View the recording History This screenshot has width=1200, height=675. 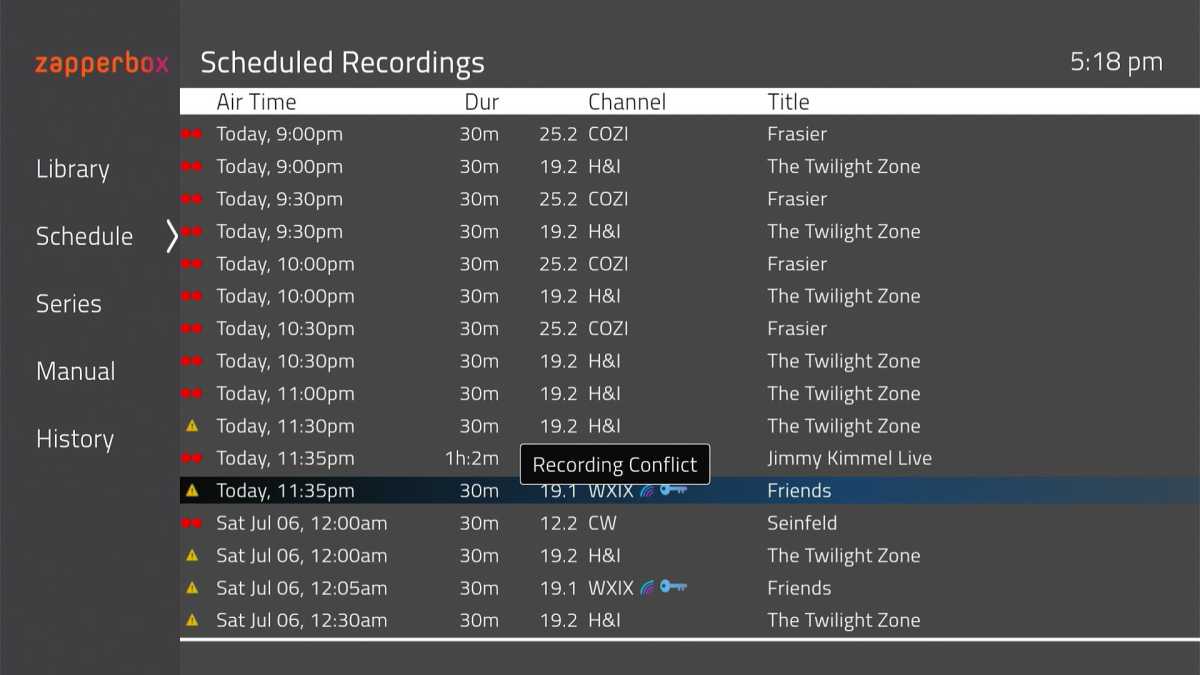75,439
